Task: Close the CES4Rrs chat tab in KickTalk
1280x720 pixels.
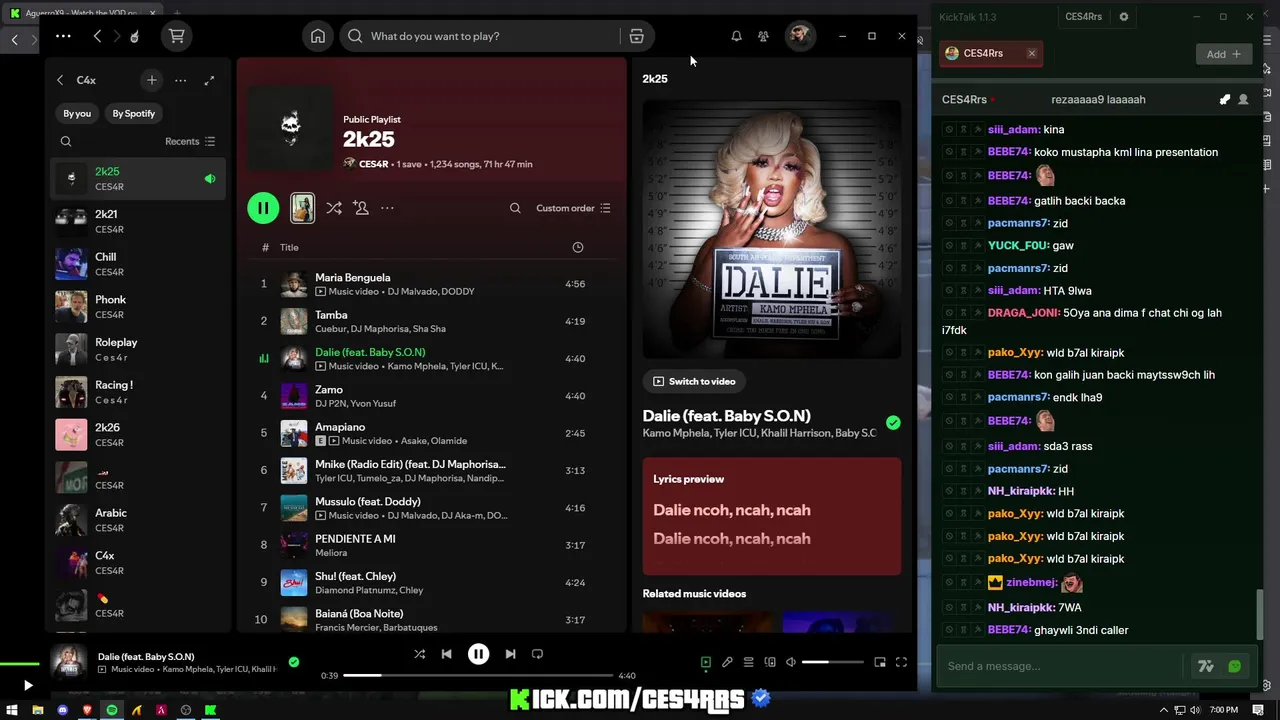Action: tap(1031, 54)
